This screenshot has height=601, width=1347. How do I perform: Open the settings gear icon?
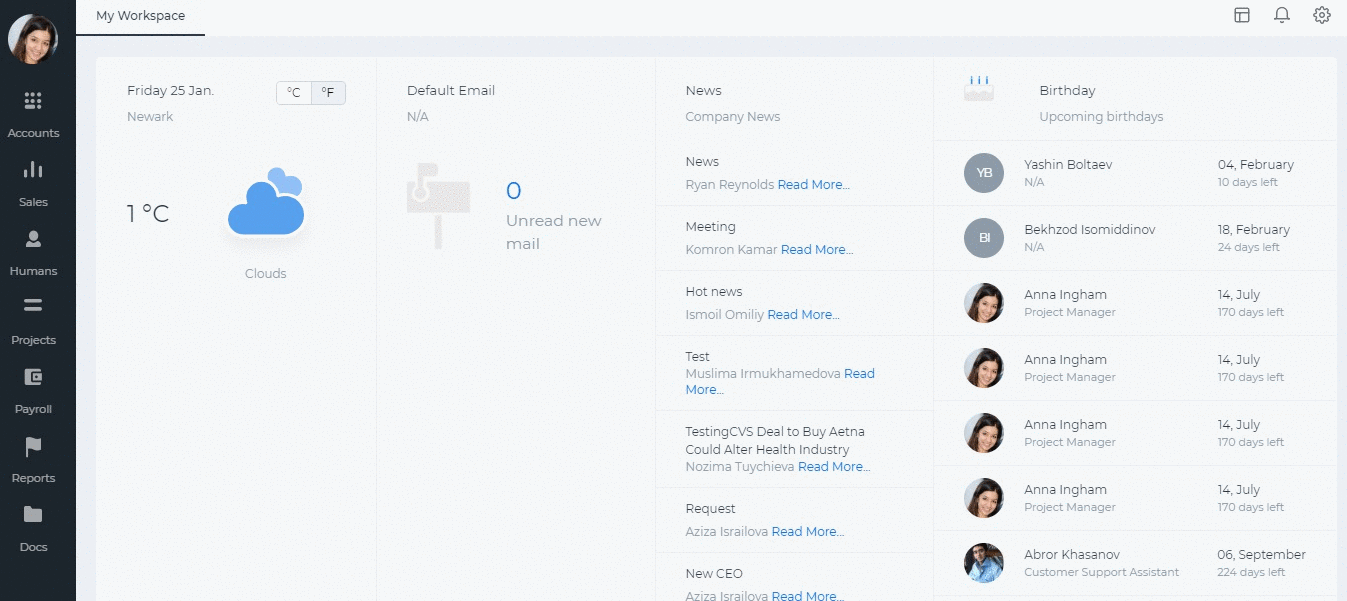click(1322, 15)
